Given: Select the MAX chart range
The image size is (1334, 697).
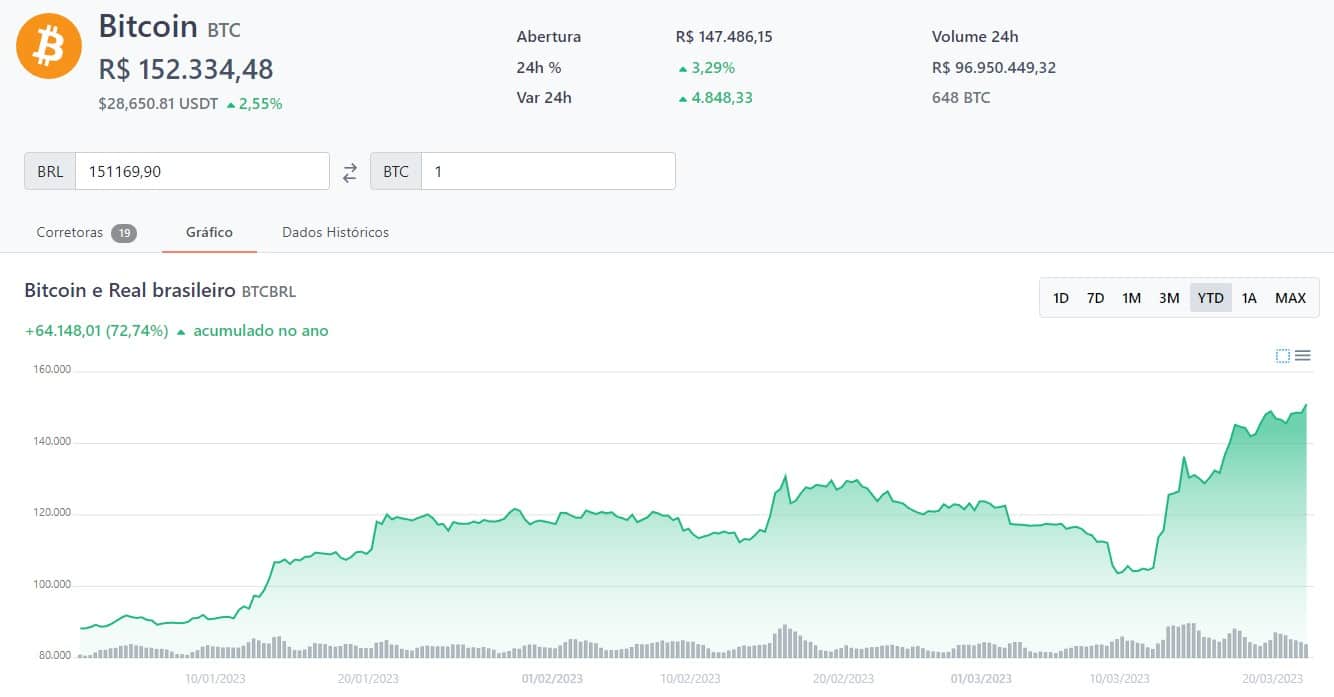Looking at the screenshot, I should click(1290, 298).
